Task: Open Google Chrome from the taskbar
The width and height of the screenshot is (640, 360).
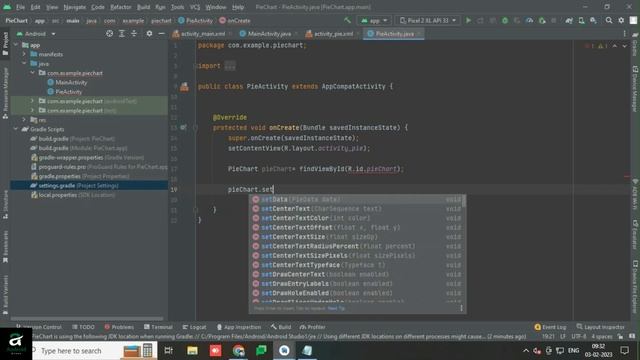Action: tap(238, 351)
